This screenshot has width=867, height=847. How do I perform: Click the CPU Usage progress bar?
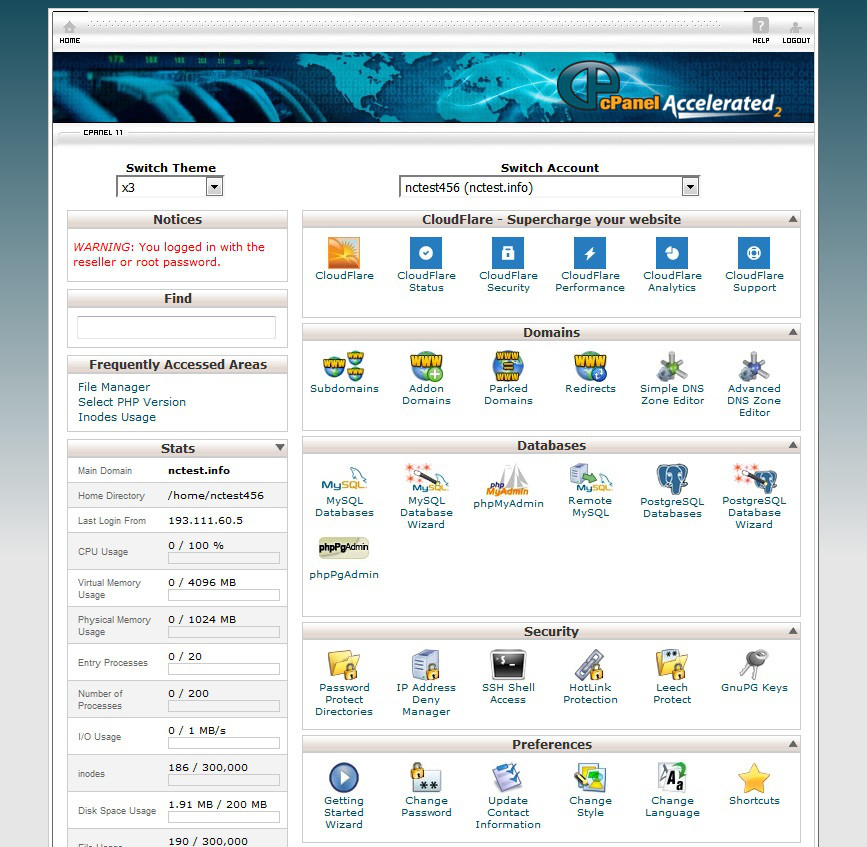[224, 558]
